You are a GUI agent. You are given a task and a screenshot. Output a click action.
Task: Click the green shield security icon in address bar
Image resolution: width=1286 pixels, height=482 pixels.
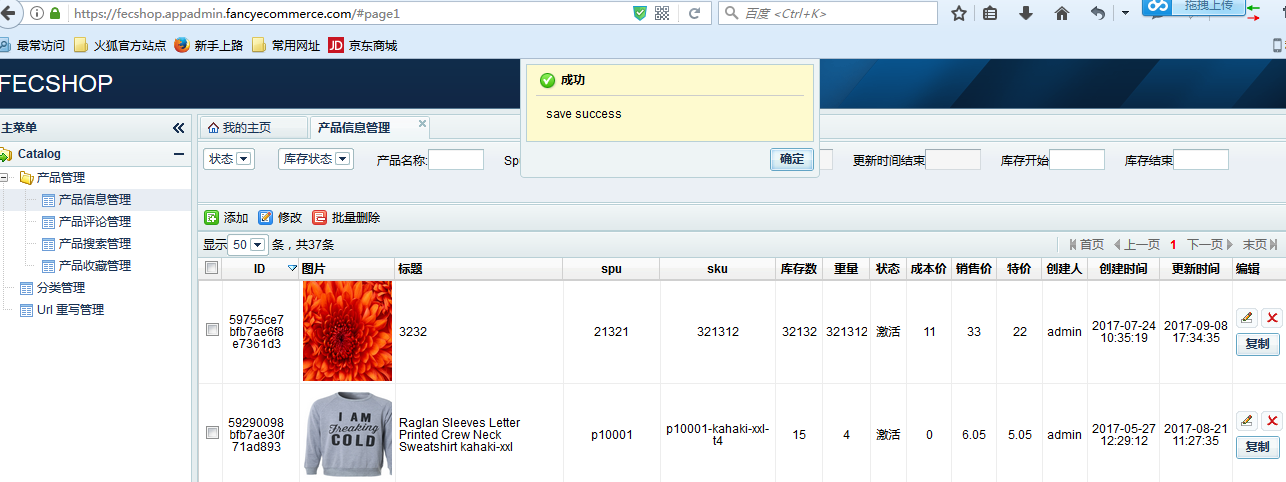click(640, 13)
